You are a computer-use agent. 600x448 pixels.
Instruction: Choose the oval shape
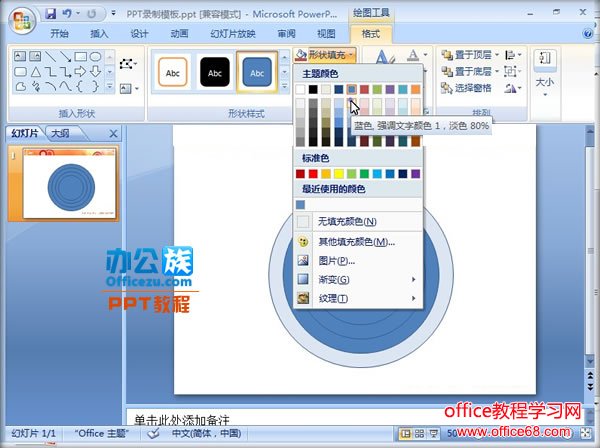point(95,57)
